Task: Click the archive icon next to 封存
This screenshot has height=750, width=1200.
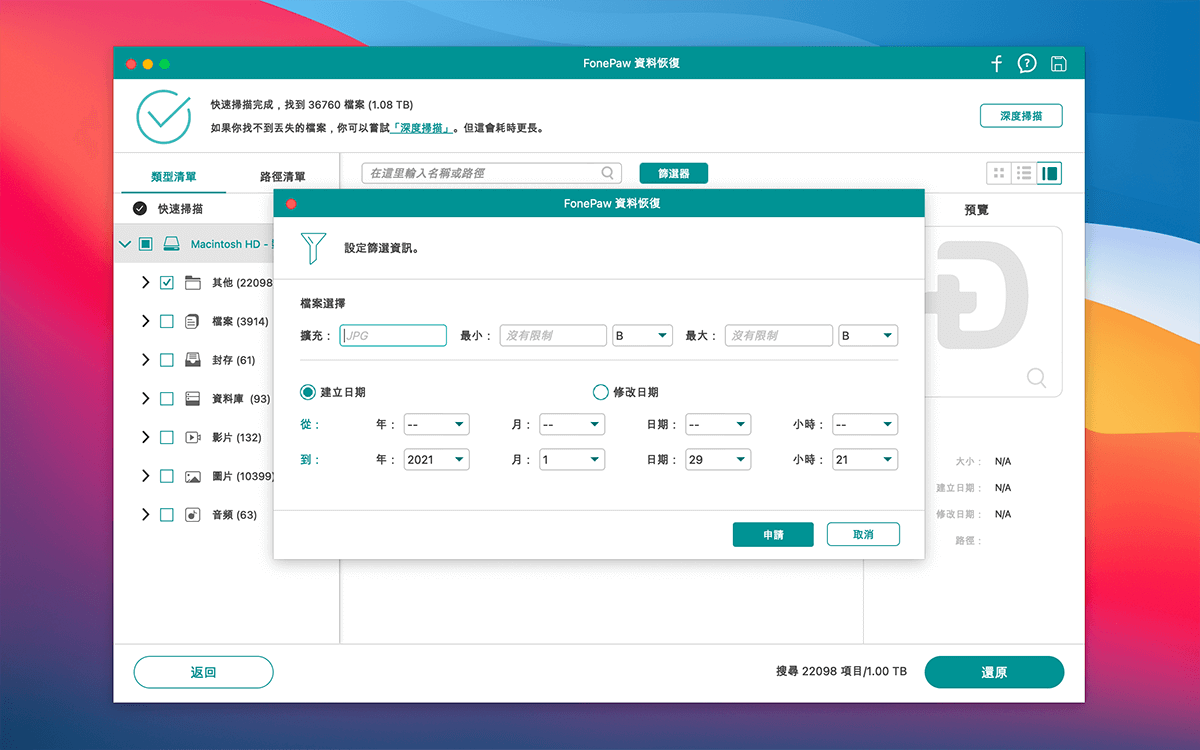Action: point(193,360)
